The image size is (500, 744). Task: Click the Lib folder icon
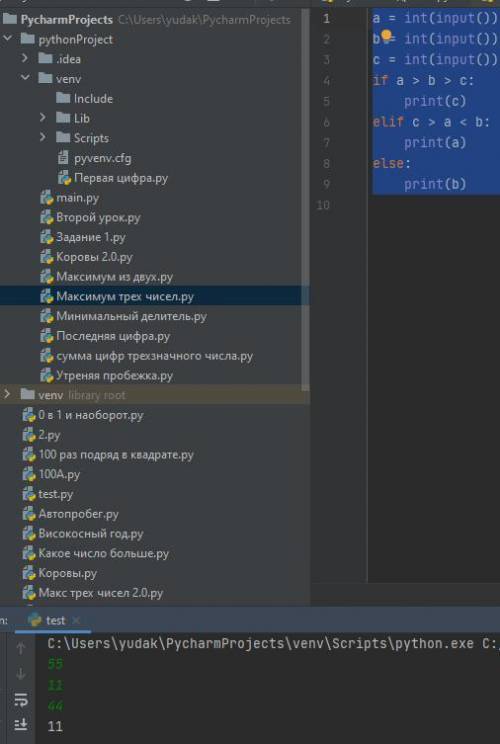63,117
